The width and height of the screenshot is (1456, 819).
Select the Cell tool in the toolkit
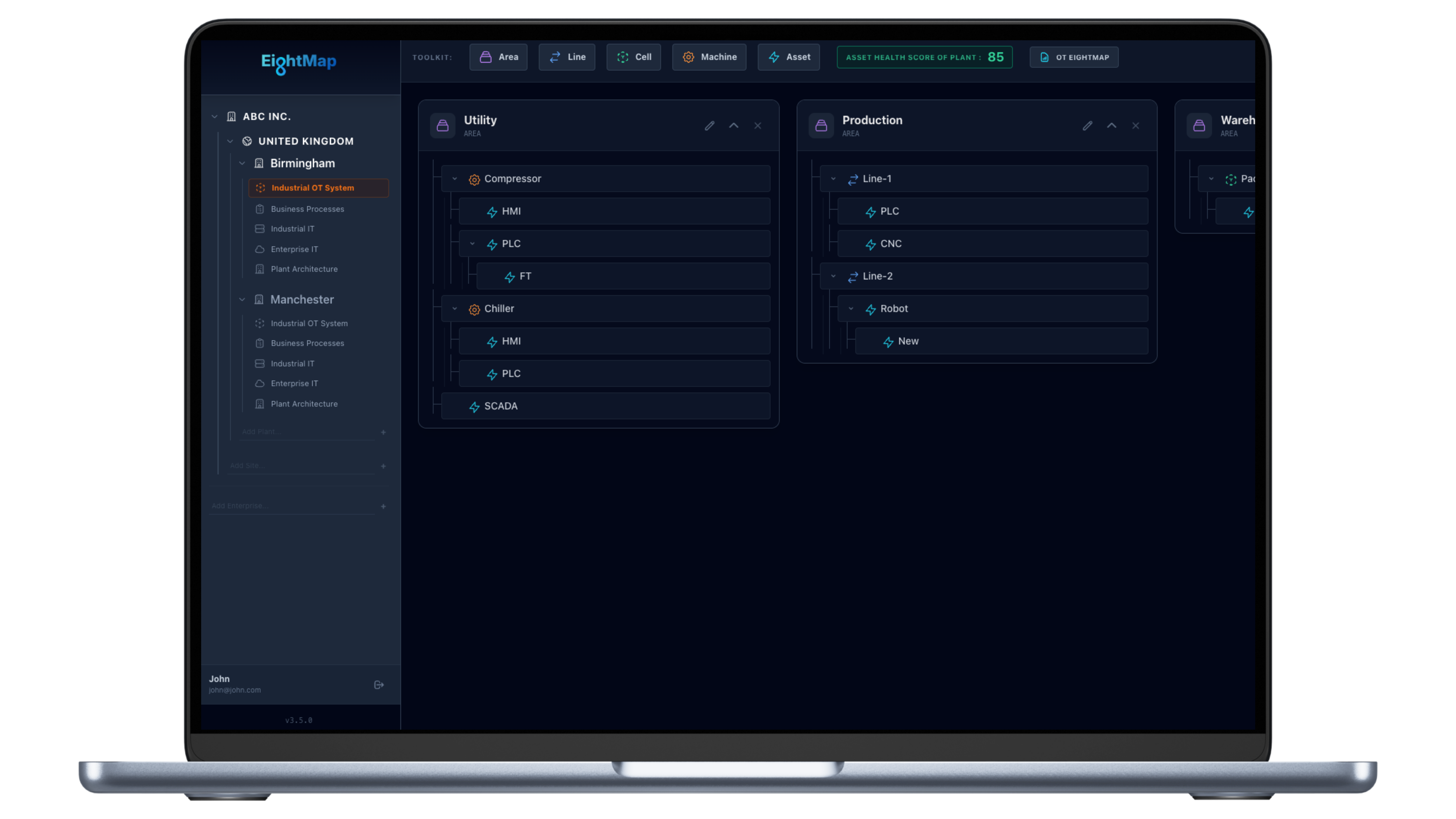coord(633,57)
